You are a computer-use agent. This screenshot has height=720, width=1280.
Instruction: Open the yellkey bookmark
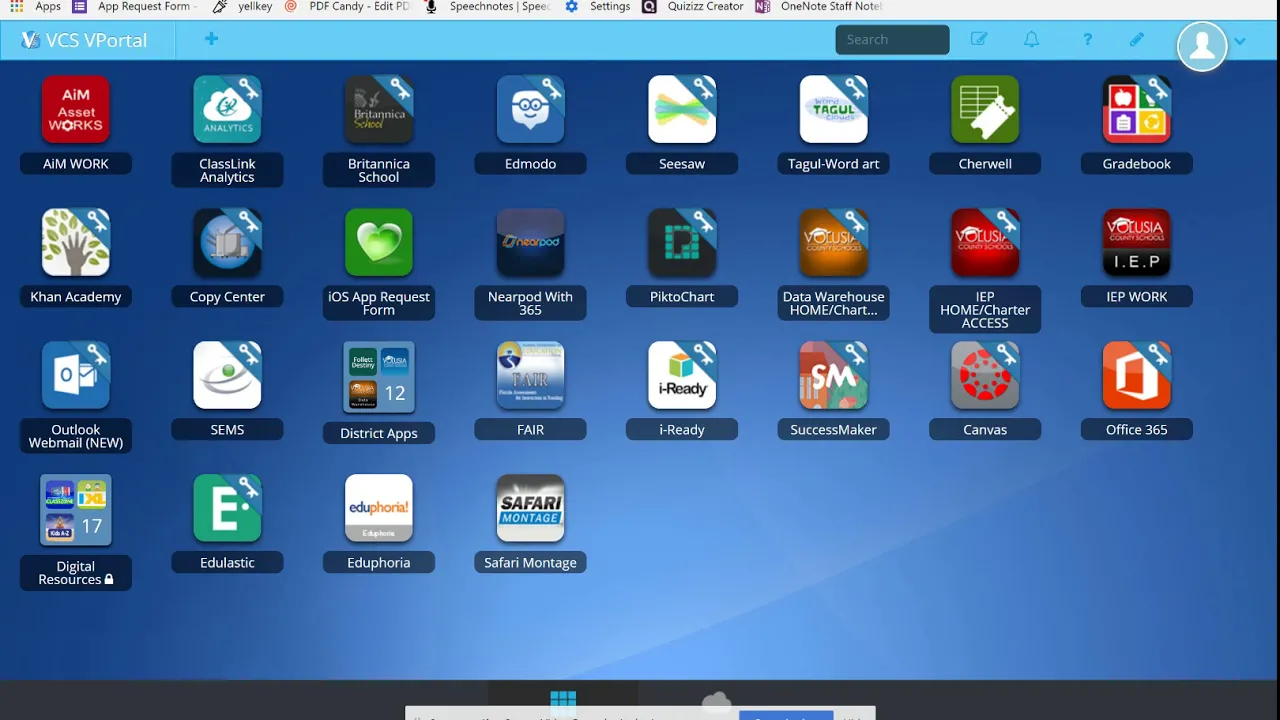pyautogui.click(x=243, y=6)
